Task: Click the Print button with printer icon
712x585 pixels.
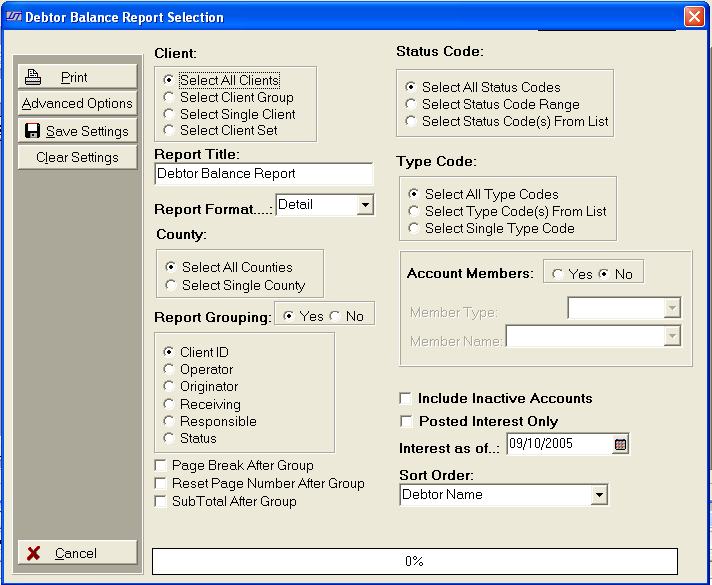Action: (77, 77)
